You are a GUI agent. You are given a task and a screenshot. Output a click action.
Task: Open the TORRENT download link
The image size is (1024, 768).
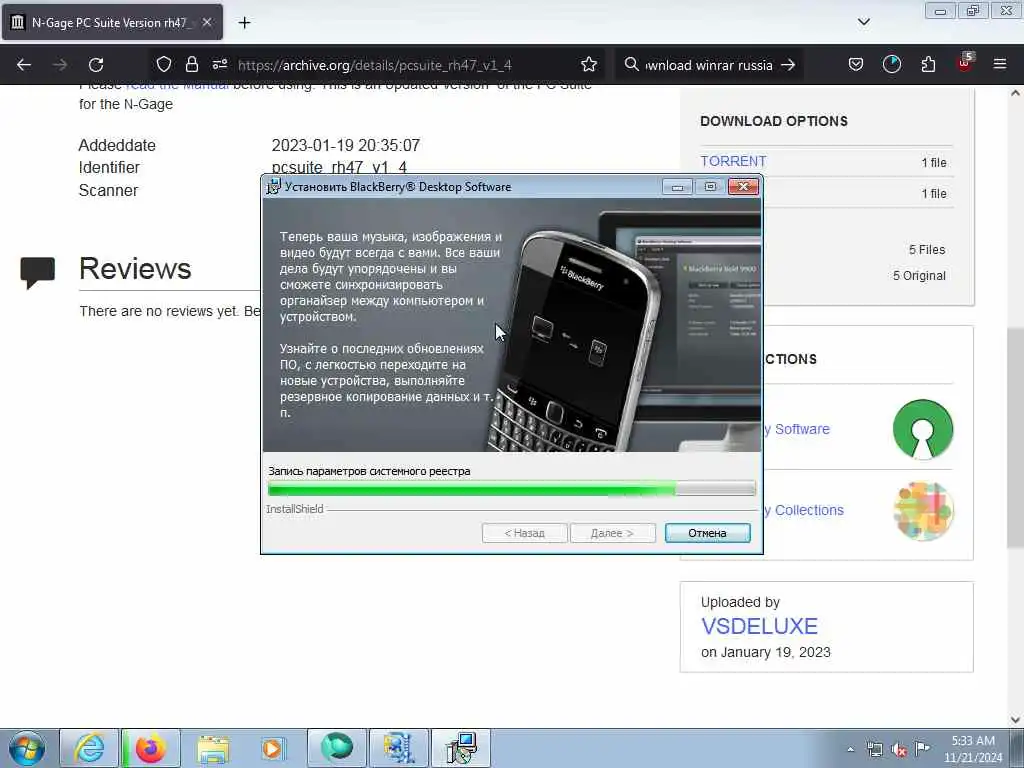click(x=733, y=161)
